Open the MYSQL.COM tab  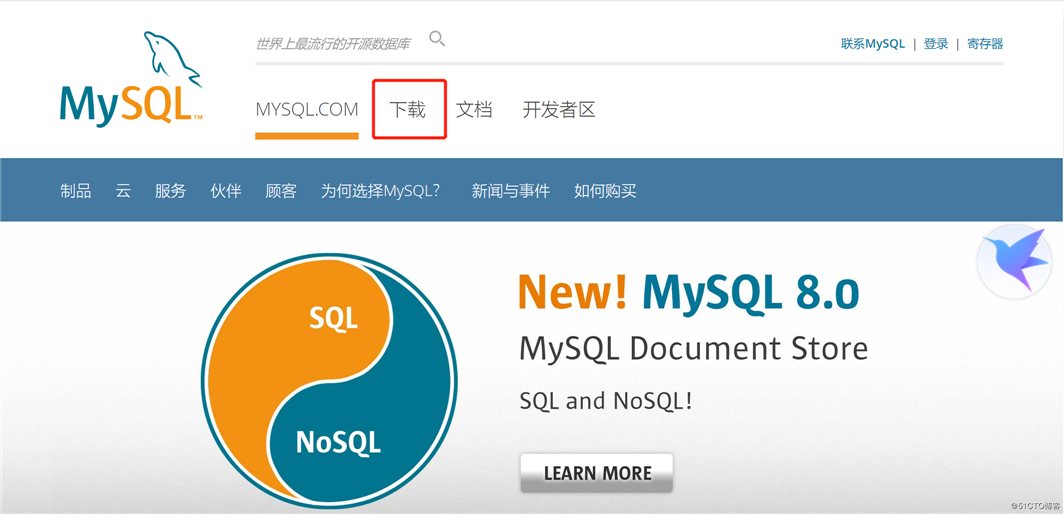[307, 109]
